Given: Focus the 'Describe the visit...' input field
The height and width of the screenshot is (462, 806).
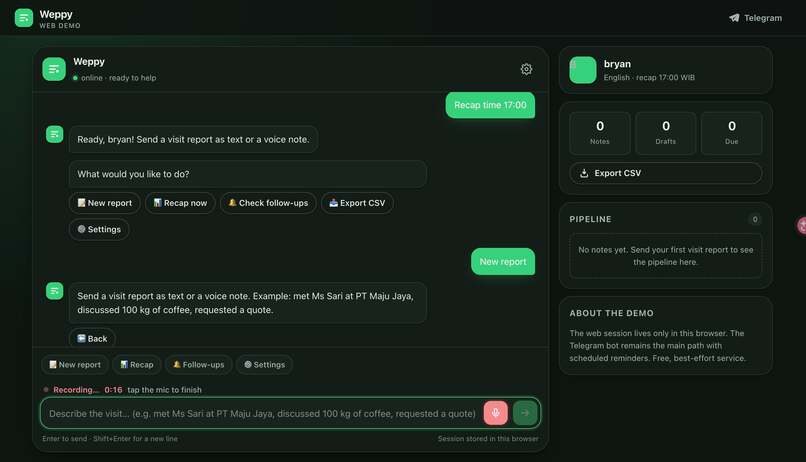Looking at the screenshot, I should [262, 413].
